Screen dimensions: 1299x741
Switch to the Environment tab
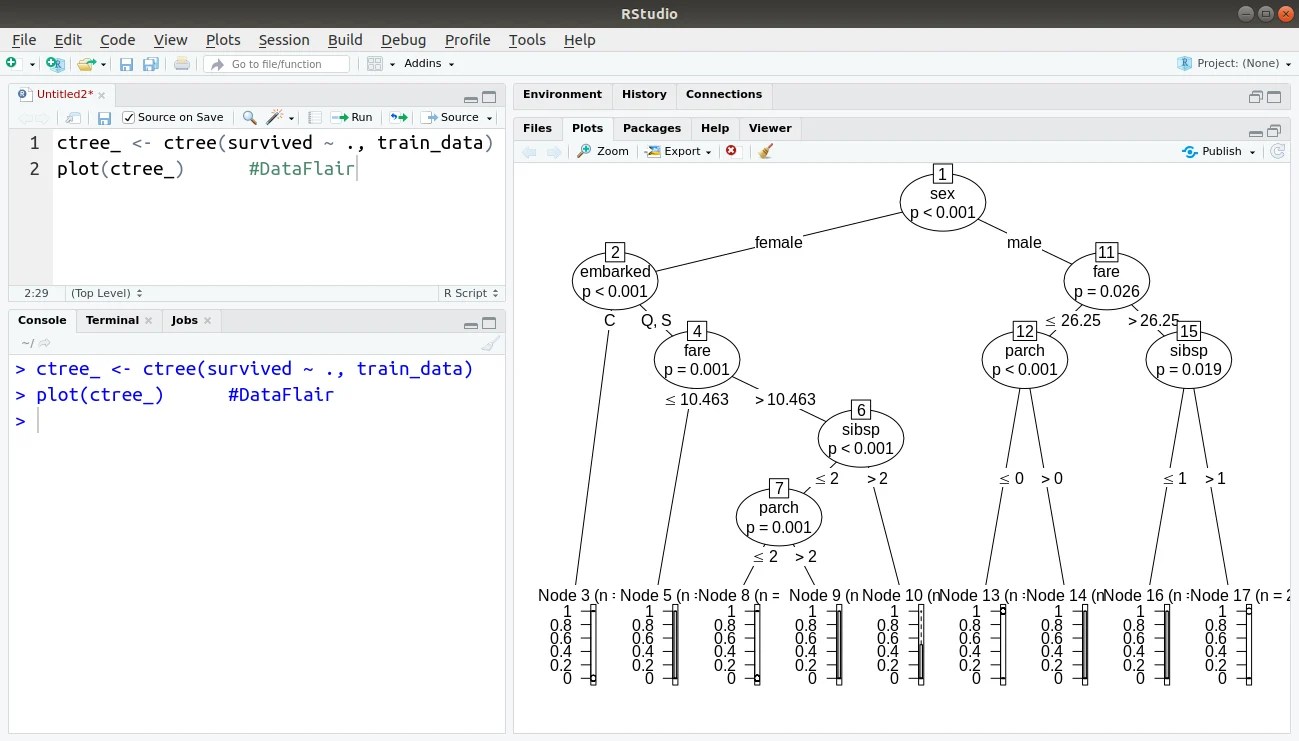point(562,94)
